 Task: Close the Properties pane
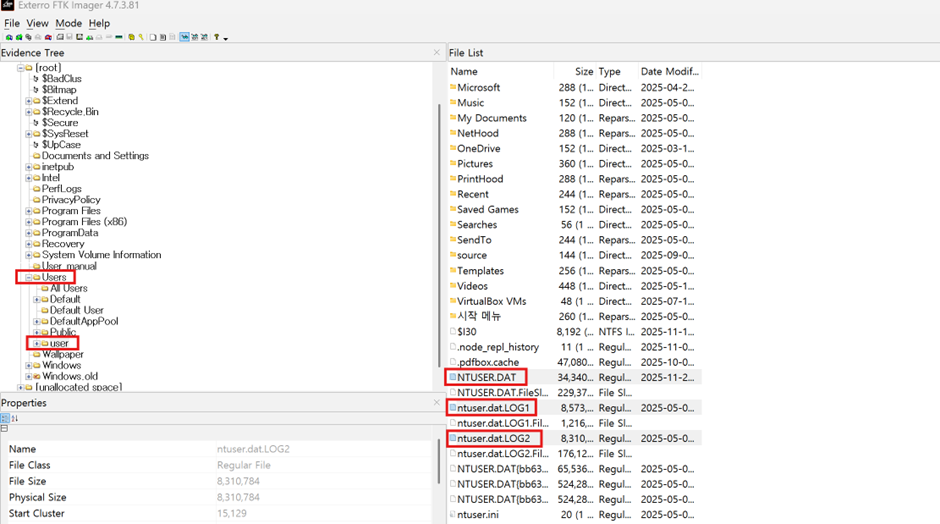436,402
